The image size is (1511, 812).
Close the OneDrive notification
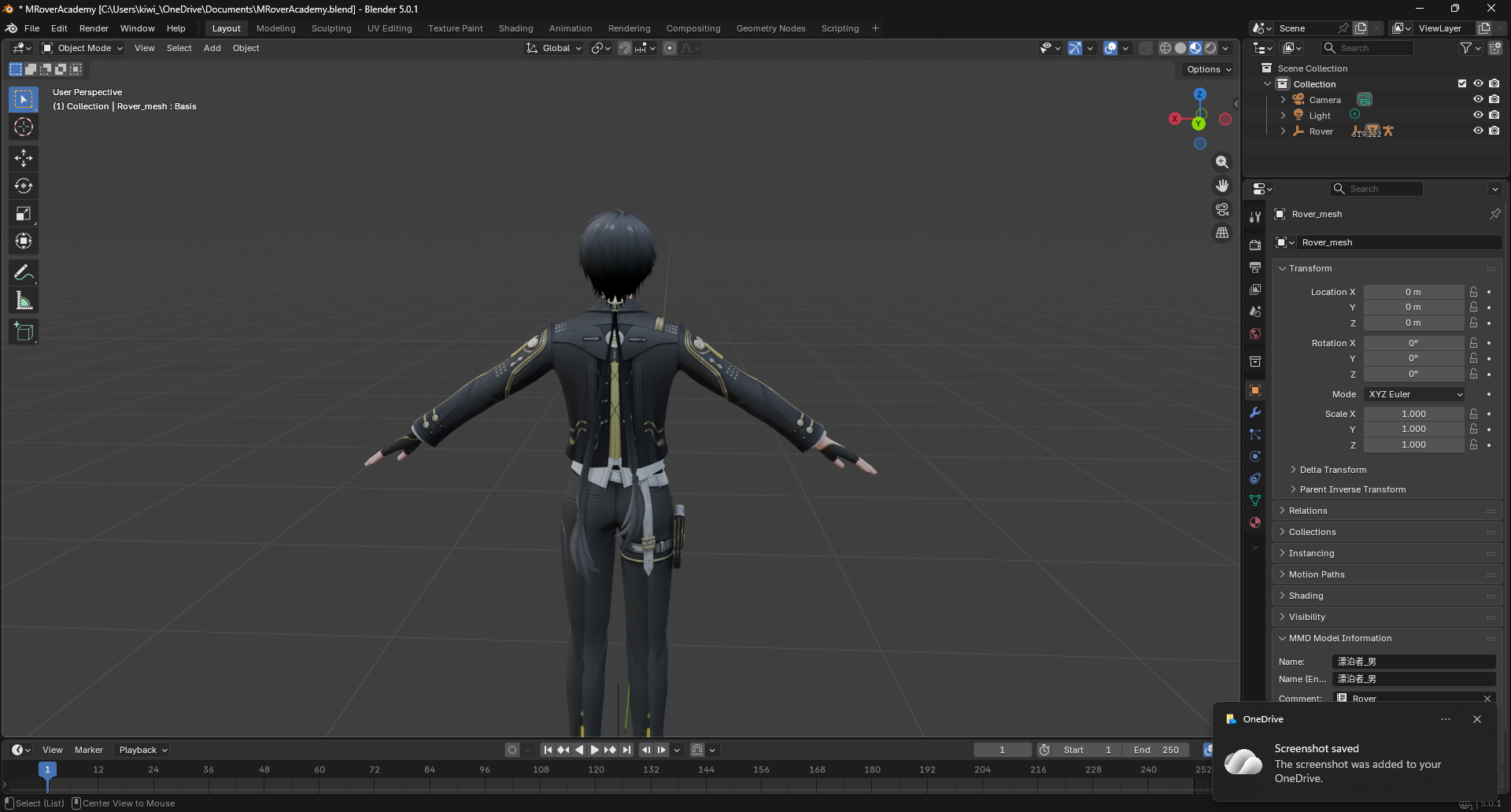click(x=1477, y=719)
